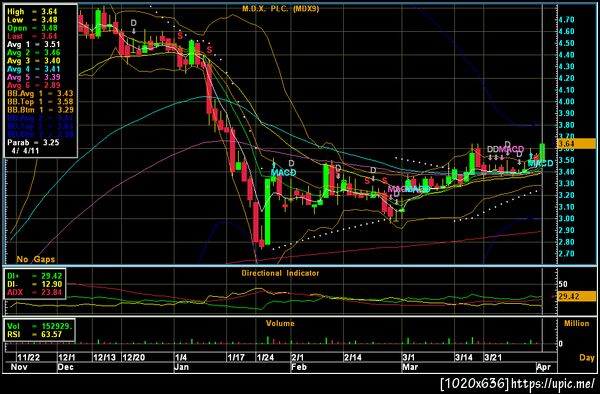Click the 1/24 date axis label
Viewport: 600px width, 394px height.
pos(266,358)
